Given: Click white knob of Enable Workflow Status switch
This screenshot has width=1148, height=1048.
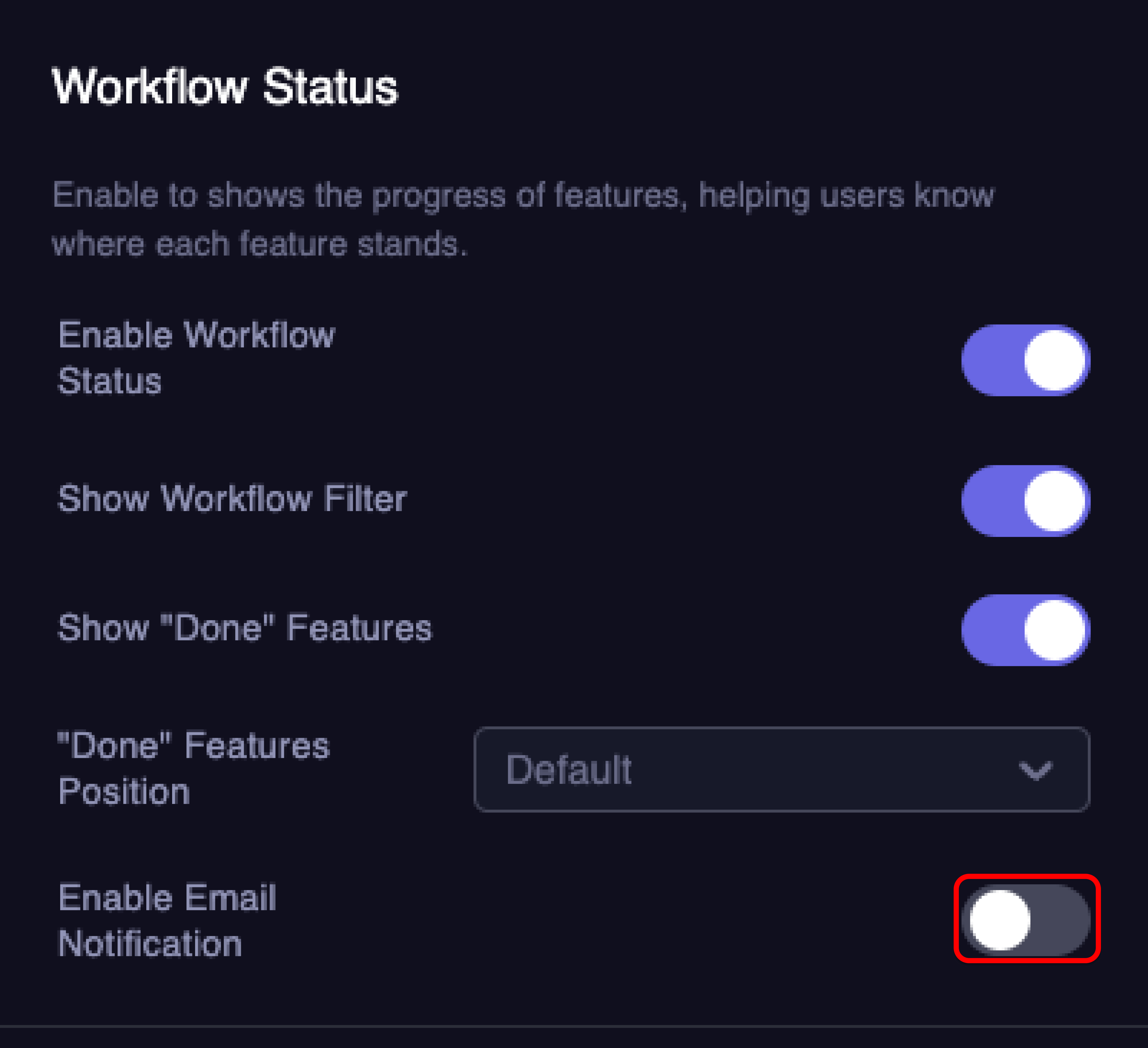Looking at the screenshot, I should click(x=1054, y=360).
